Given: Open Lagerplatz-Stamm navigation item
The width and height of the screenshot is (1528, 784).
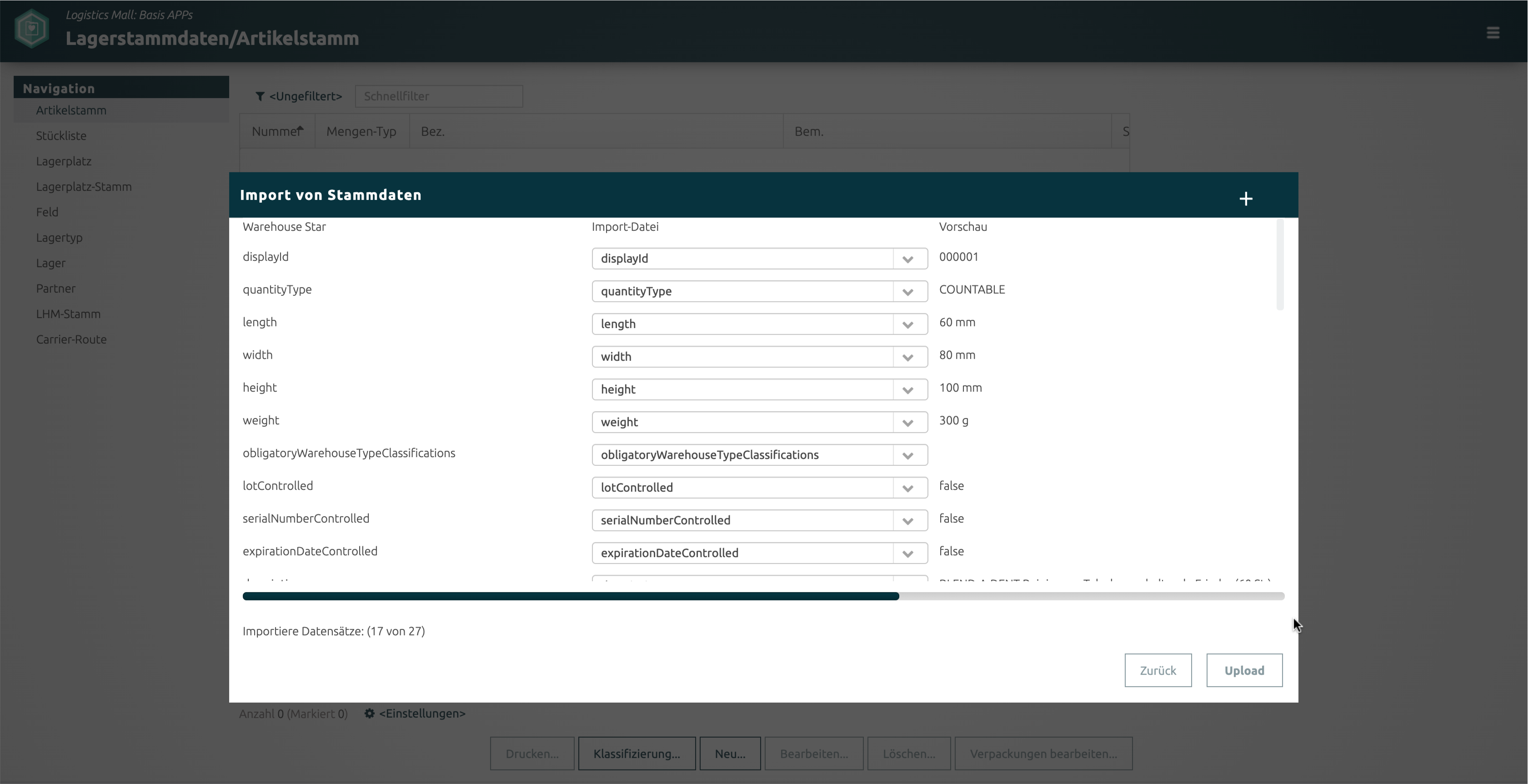Looking at the screenshot, I should pyautogui.click(x=84, y=187).
